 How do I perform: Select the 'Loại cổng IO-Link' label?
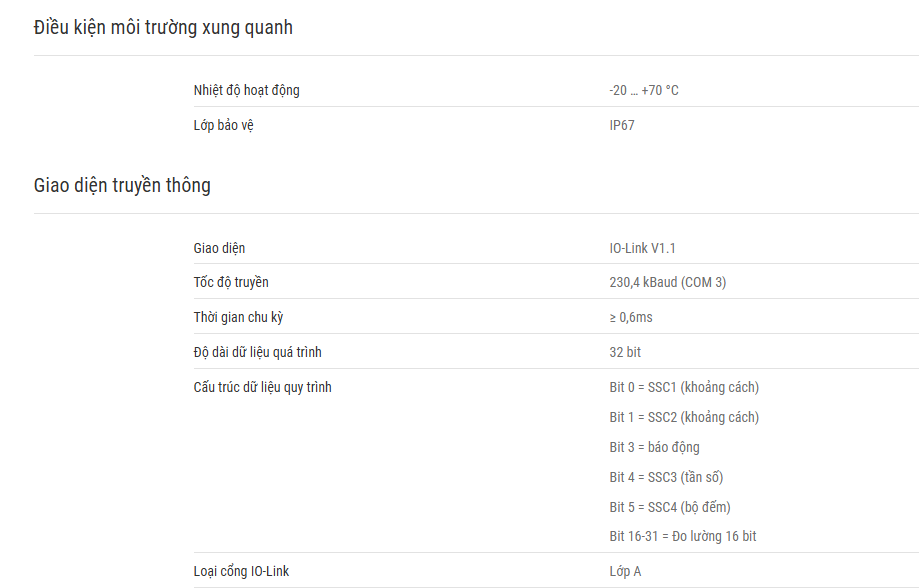pos(241,572)
